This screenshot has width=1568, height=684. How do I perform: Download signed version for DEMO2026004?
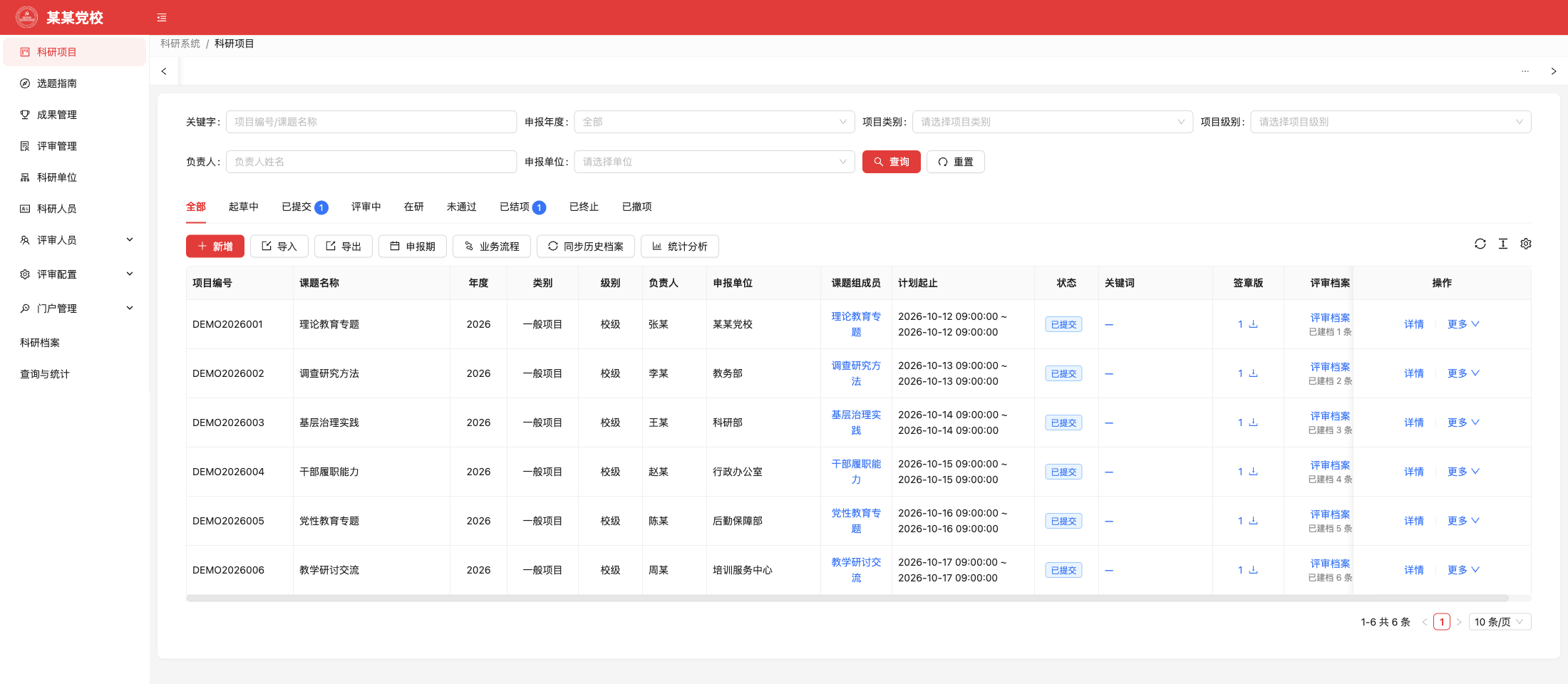1253,472
